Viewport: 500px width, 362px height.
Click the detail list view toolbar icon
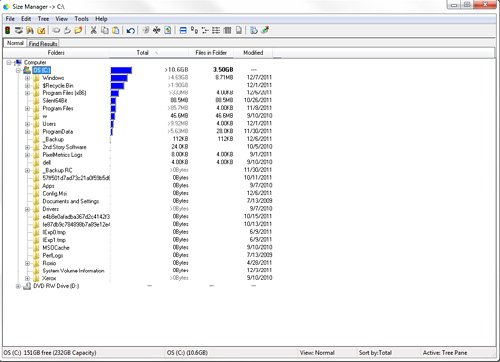click(x=216, y=30)
